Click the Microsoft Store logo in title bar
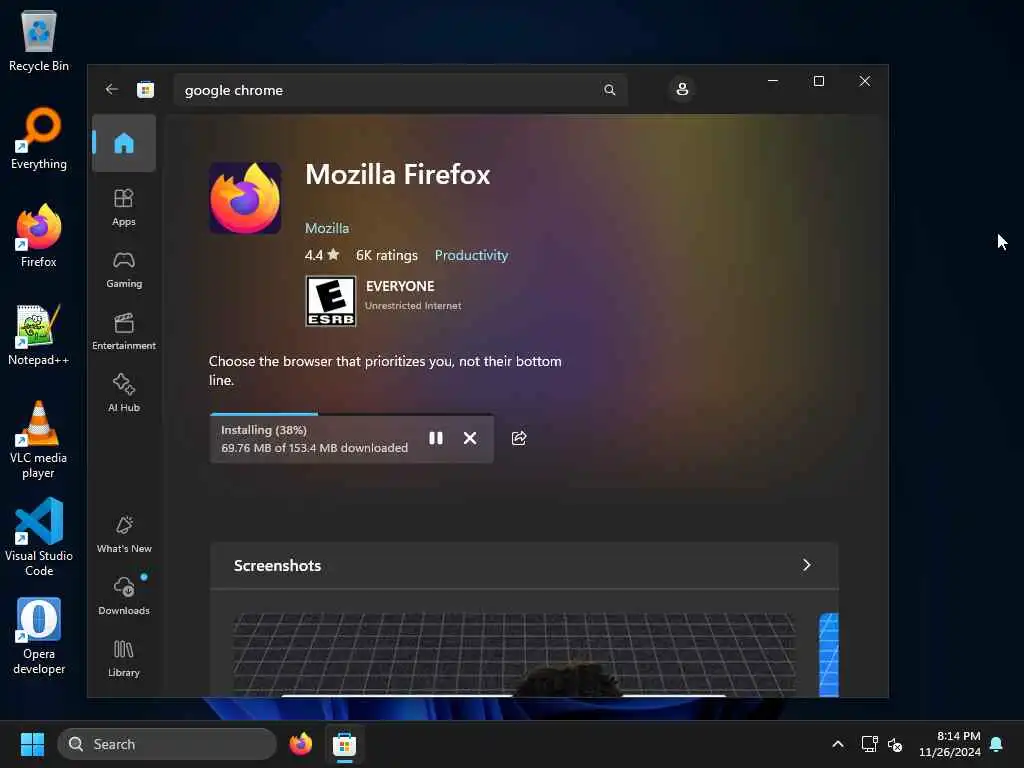1024x768 pixels. pos(146,89)
